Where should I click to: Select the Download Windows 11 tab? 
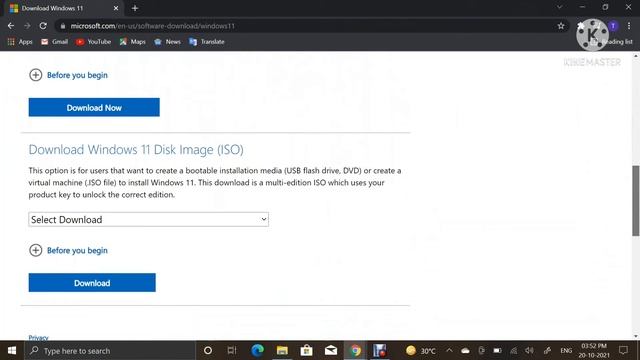click(64, 8)
